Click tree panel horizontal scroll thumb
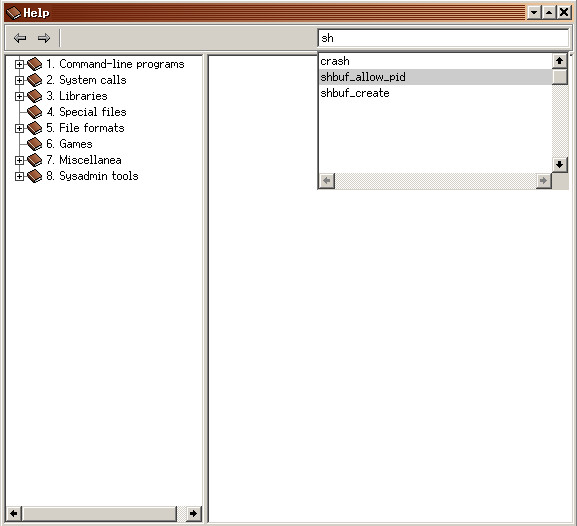The image size is (577, 526). pyautogui.click(x=99, y=513)
